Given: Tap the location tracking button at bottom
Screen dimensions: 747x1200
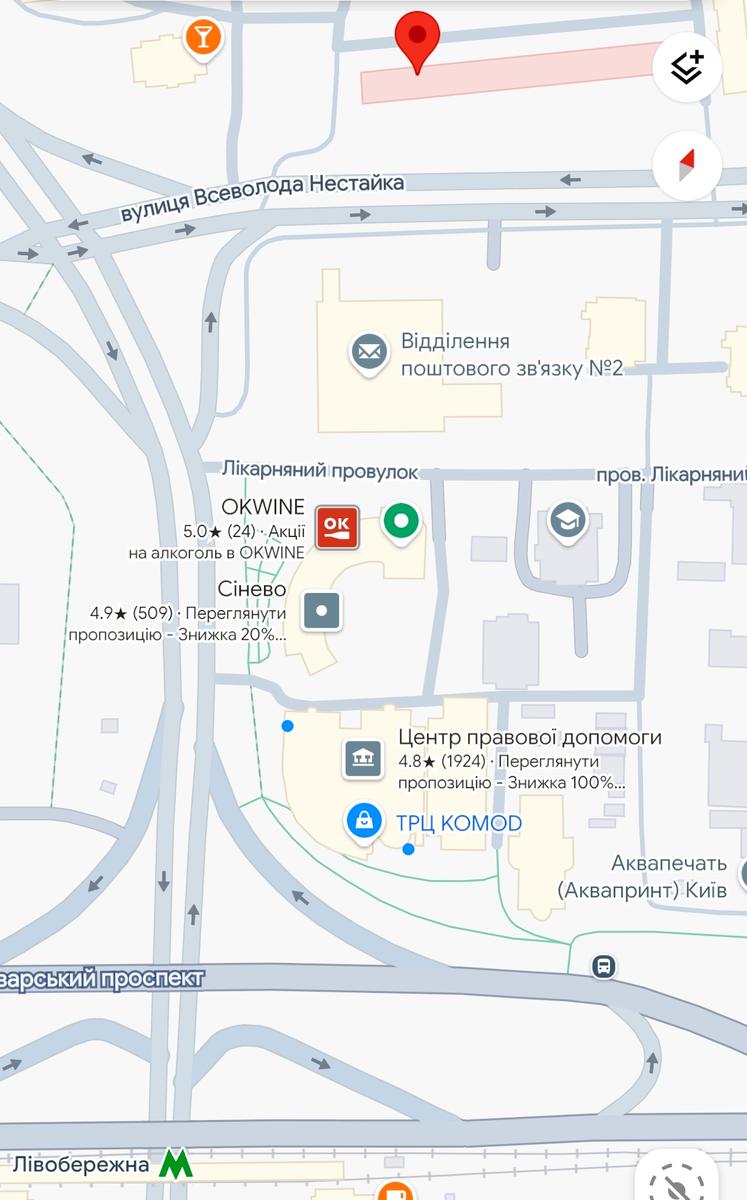Looking at the screenshot, I should coord(676,1176).
